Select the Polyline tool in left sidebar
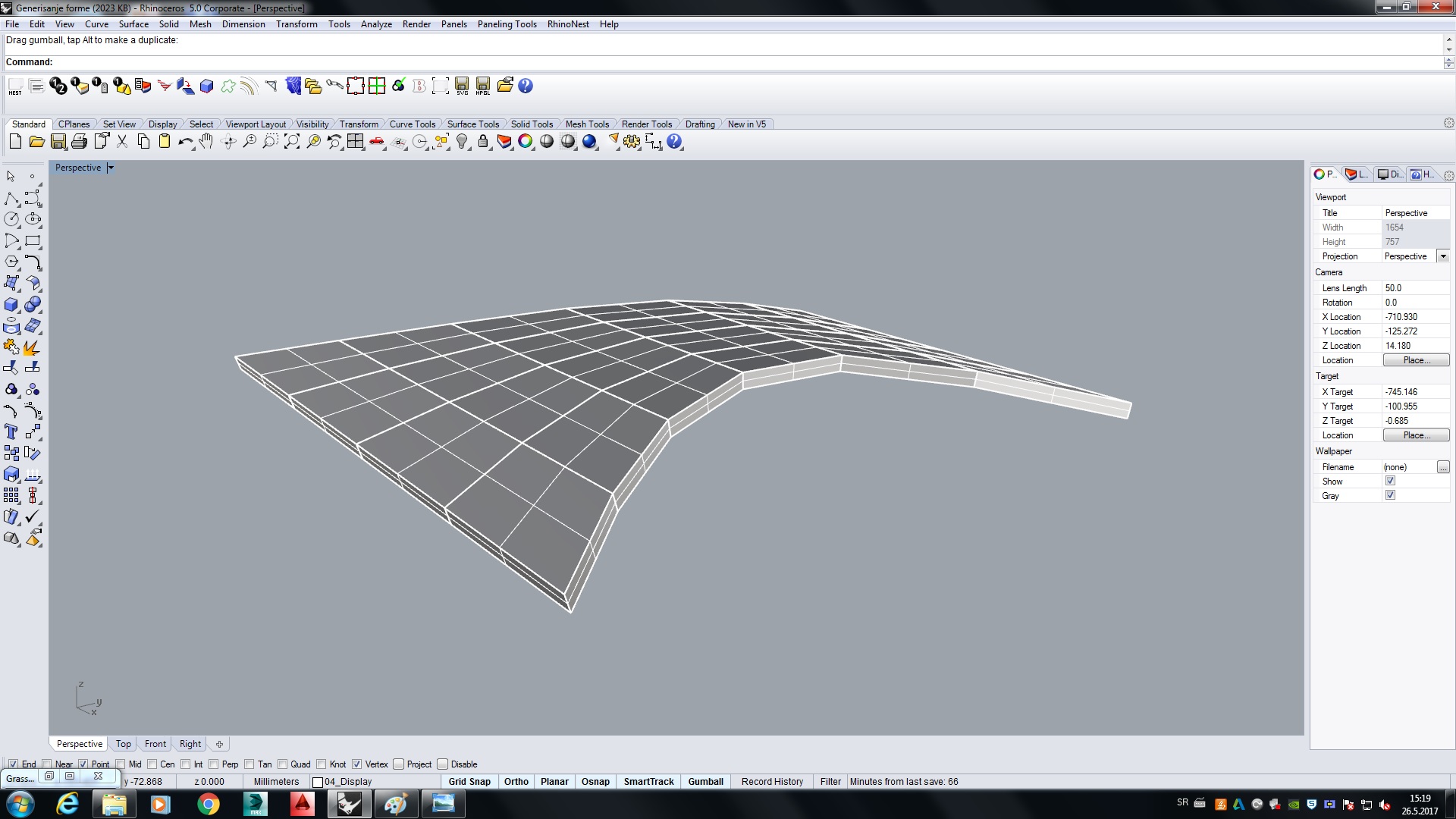Screen dimensions: 1456x819 11,199
